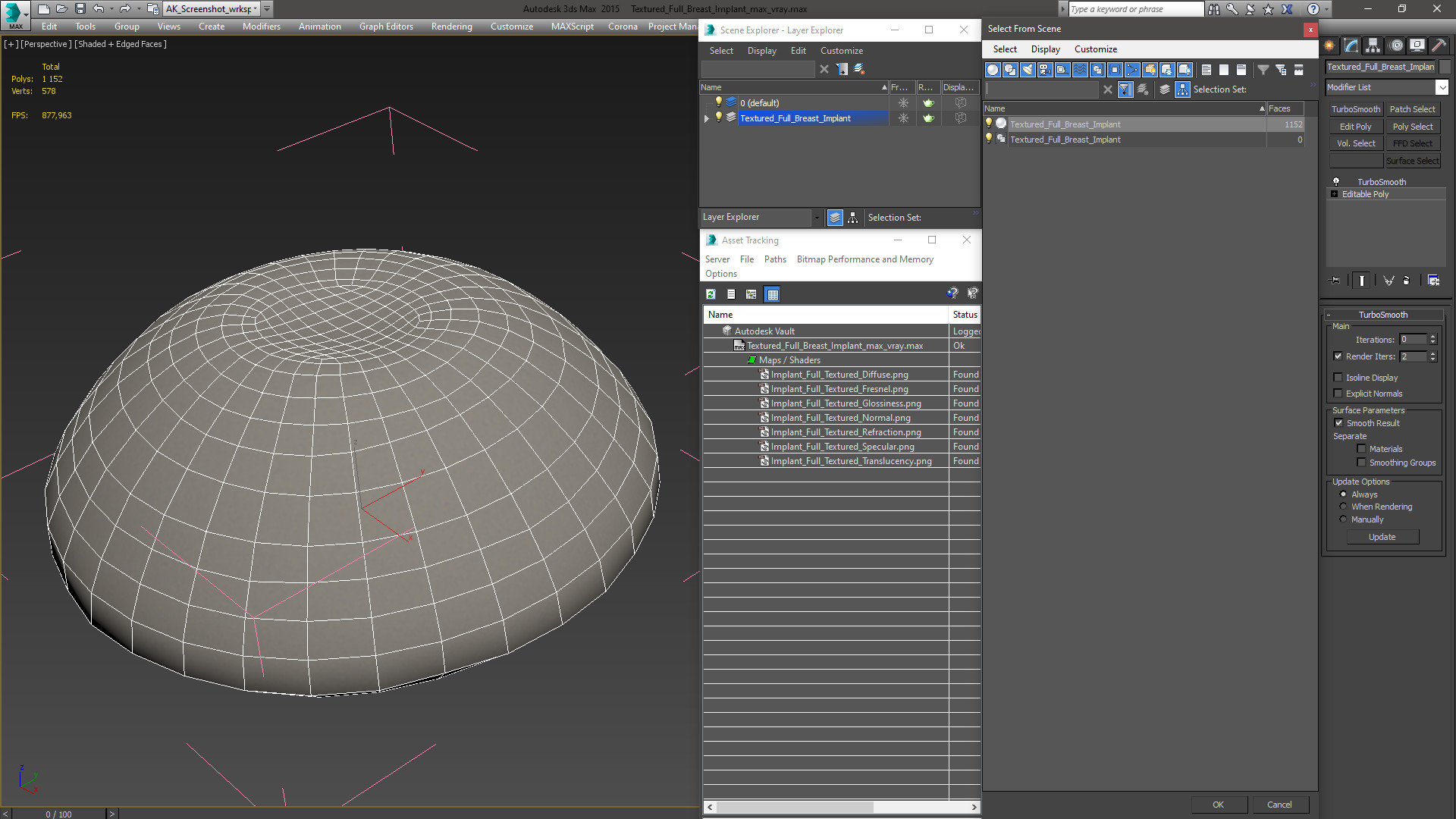This screenshot has height=819, width=1456.
Task: Toggle lightbulb of 0 (default) layer
Action: 718,102
